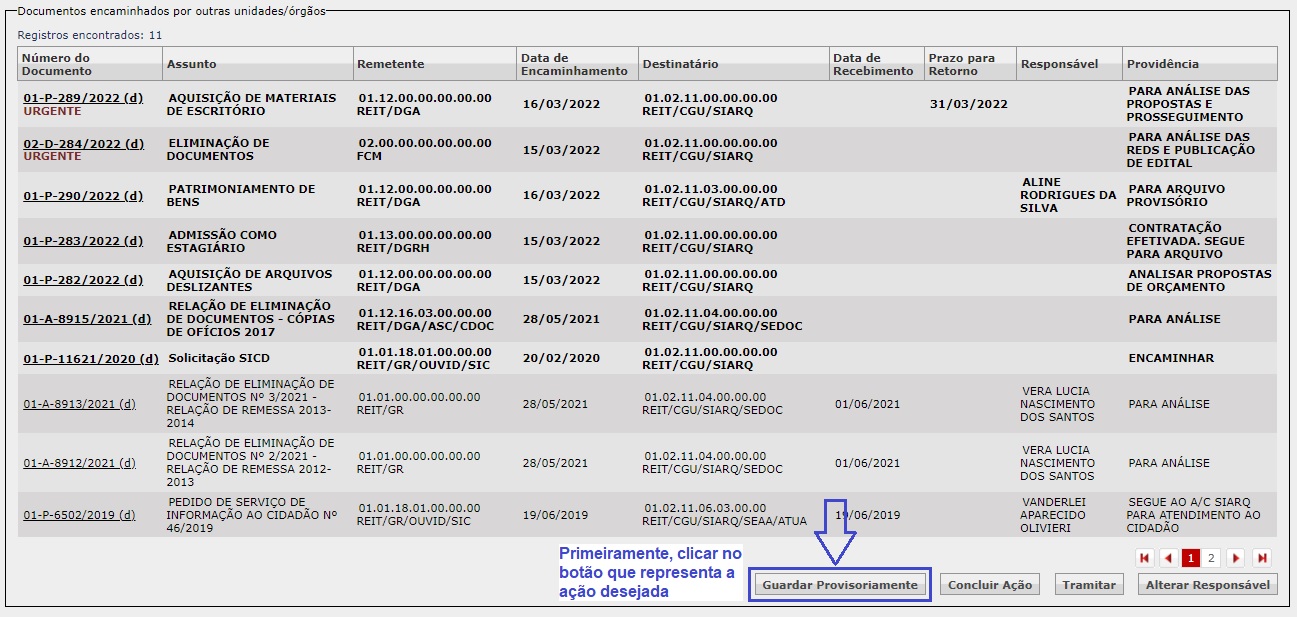This screenshot has width=1297, height=617.
Task: Open document 02-D-284/2022 (d)
Action: (83, 144)
